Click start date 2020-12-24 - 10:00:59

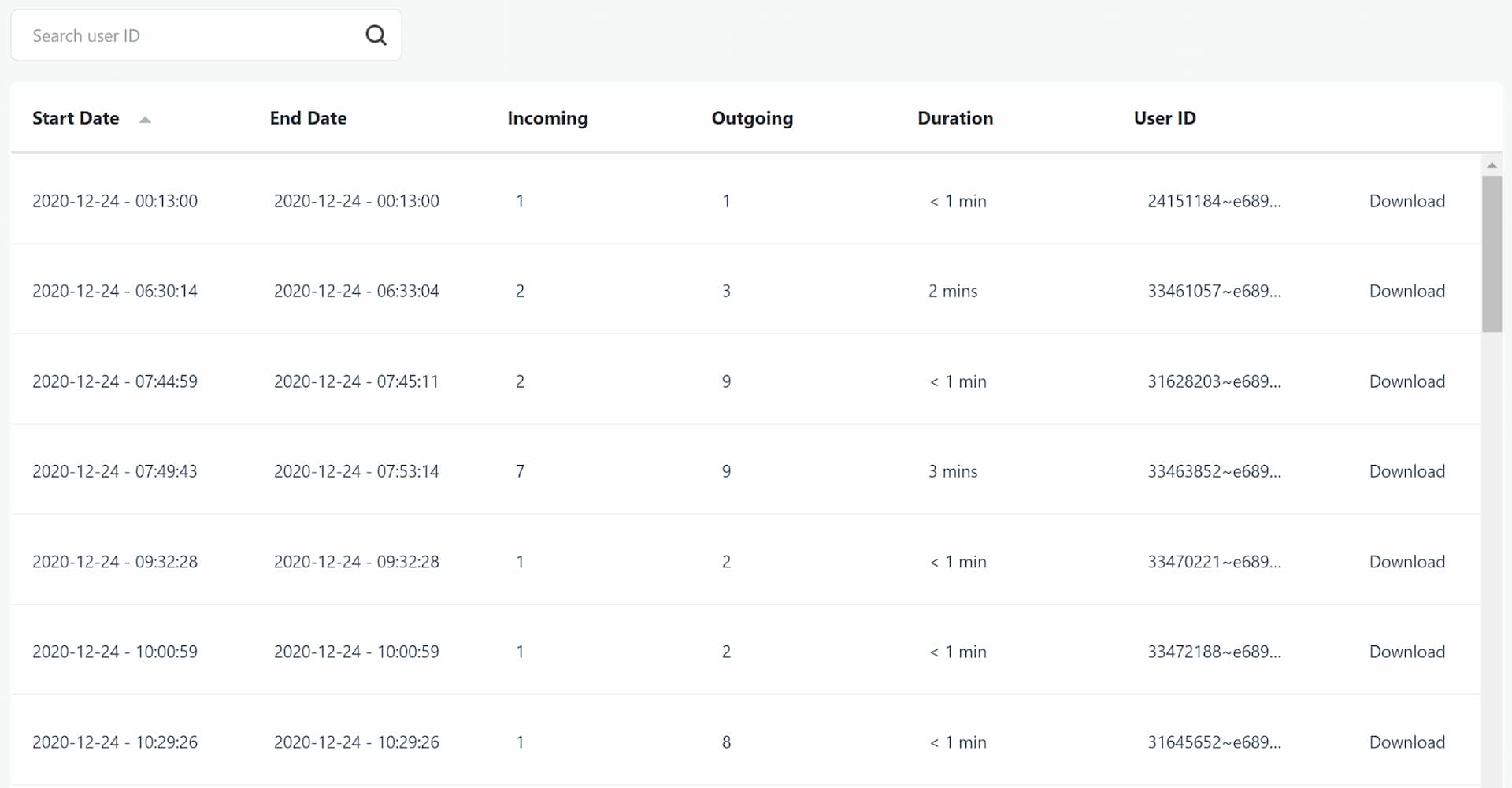pyautogui.click(x=115, y=652)
